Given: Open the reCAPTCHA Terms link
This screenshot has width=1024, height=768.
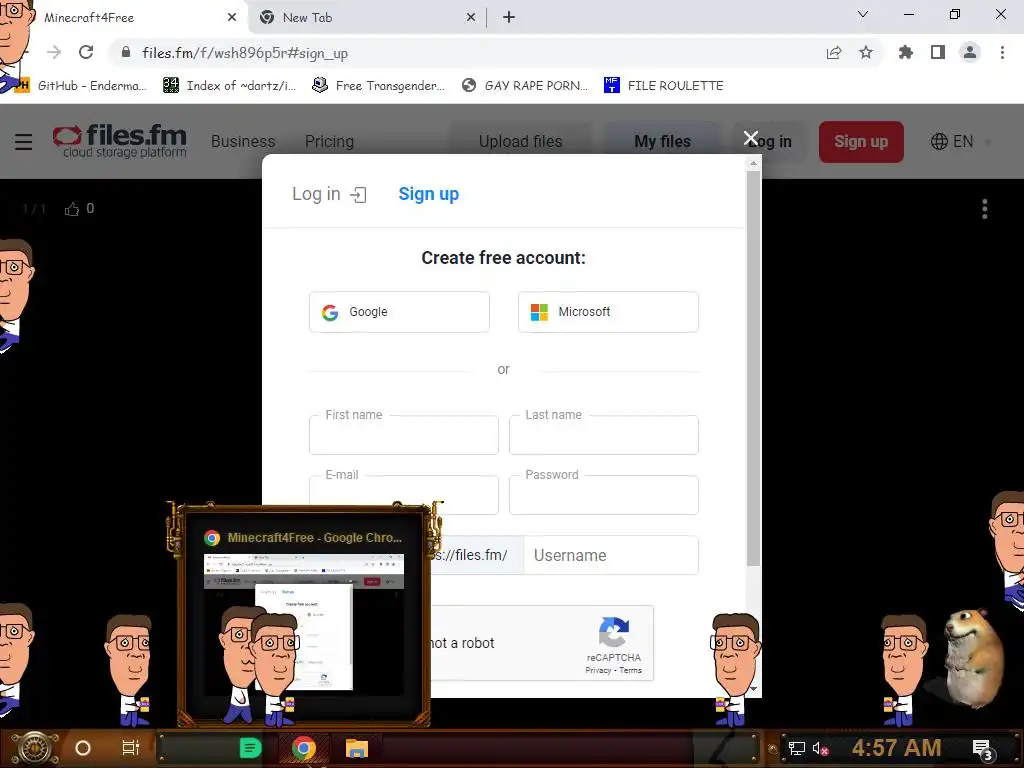Looking at the screenshot, I should 630,671.
